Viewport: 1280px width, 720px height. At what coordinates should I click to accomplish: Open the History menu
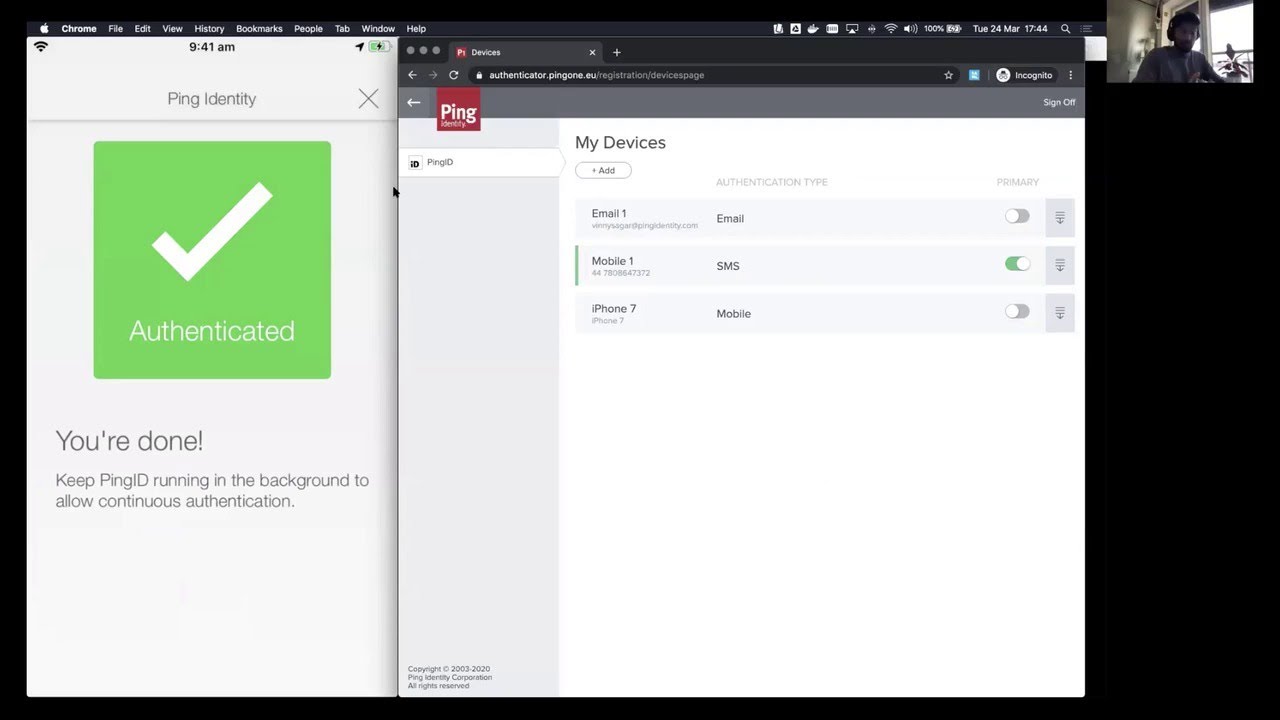click(x=209, y=29)
